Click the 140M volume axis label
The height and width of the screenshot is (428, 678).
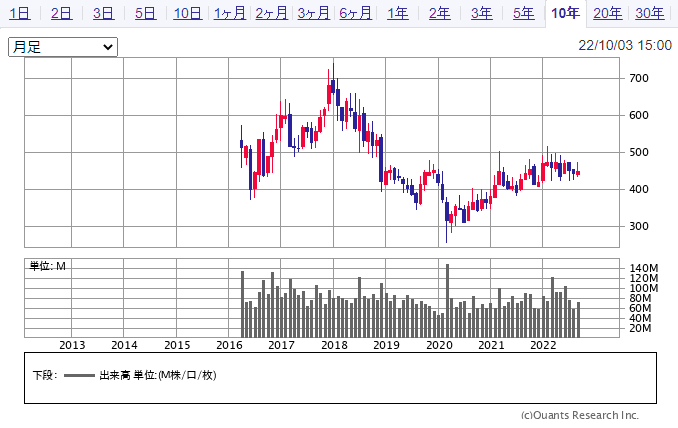click(x=643, y=268)
